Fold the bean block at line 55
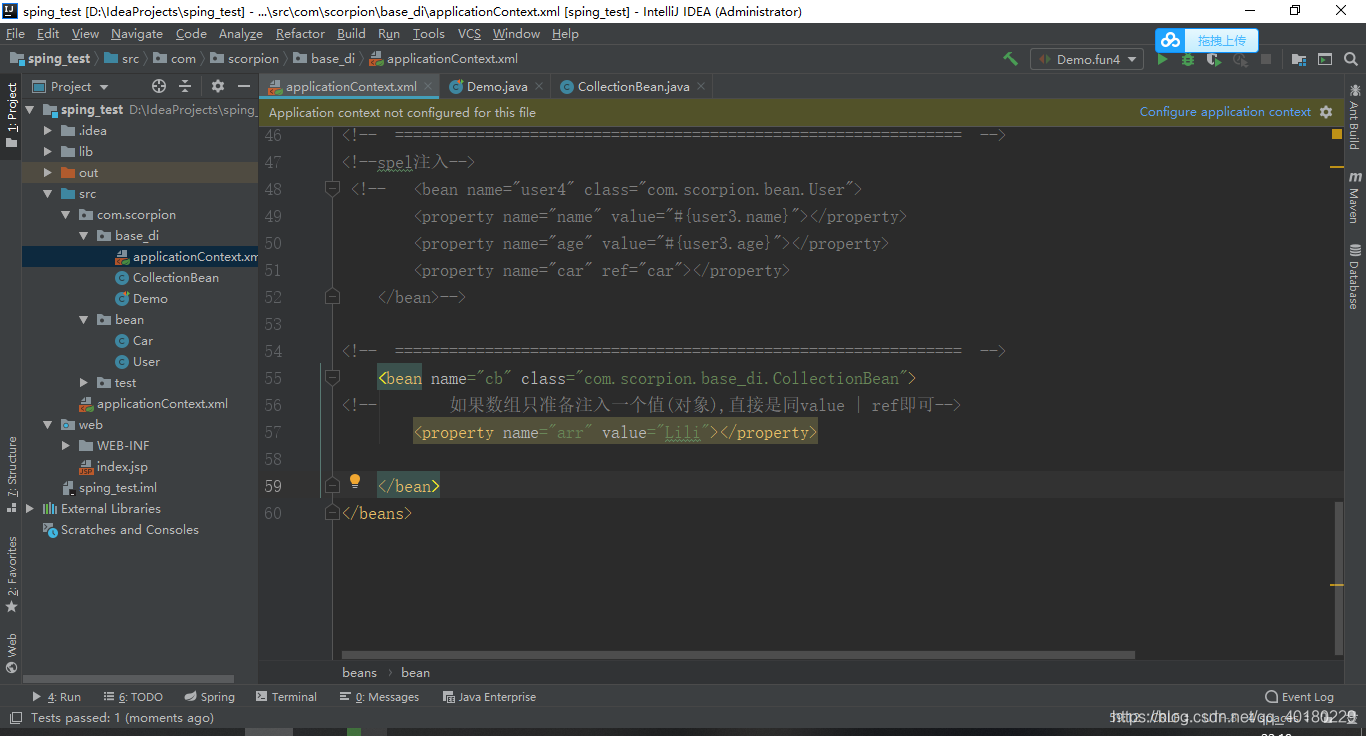 [x=332, y=378]
